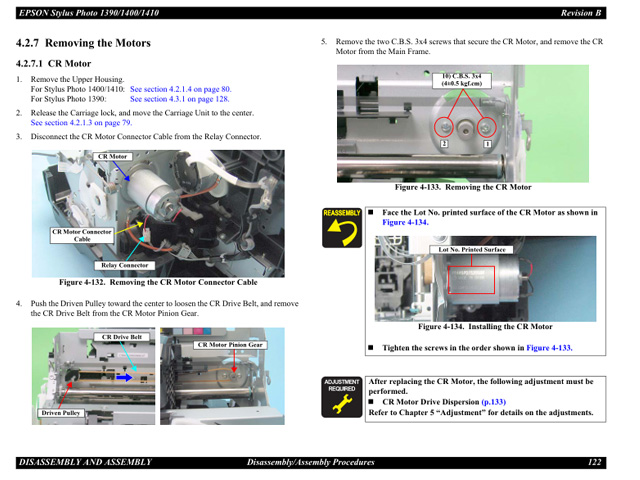This screenshot has height=480, width=640.
Task: Click screw marker number 1 in Figure 4-133
Action: [x=487, y=144]
